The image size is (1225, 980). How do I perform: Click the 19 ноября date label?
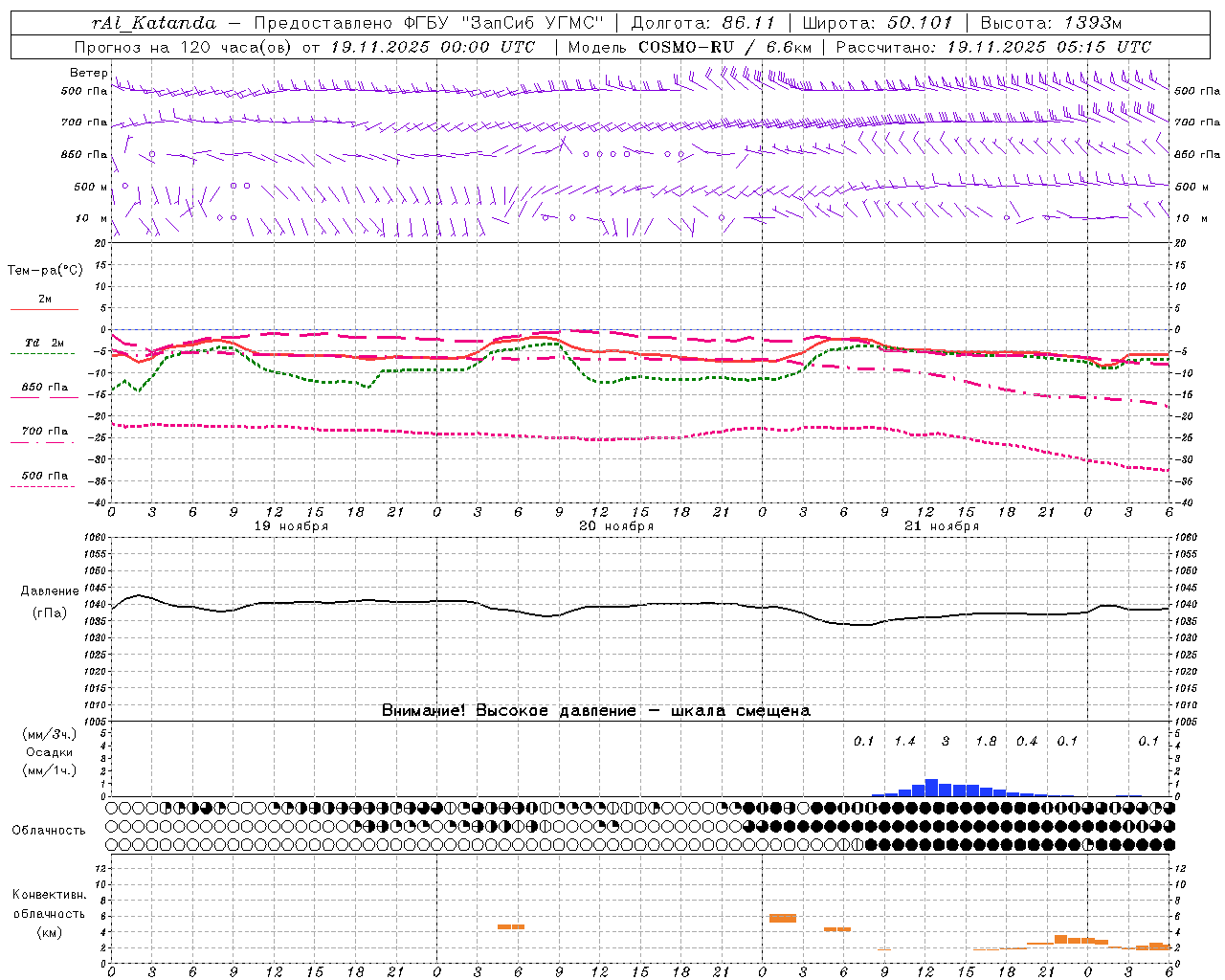(291, 526)
